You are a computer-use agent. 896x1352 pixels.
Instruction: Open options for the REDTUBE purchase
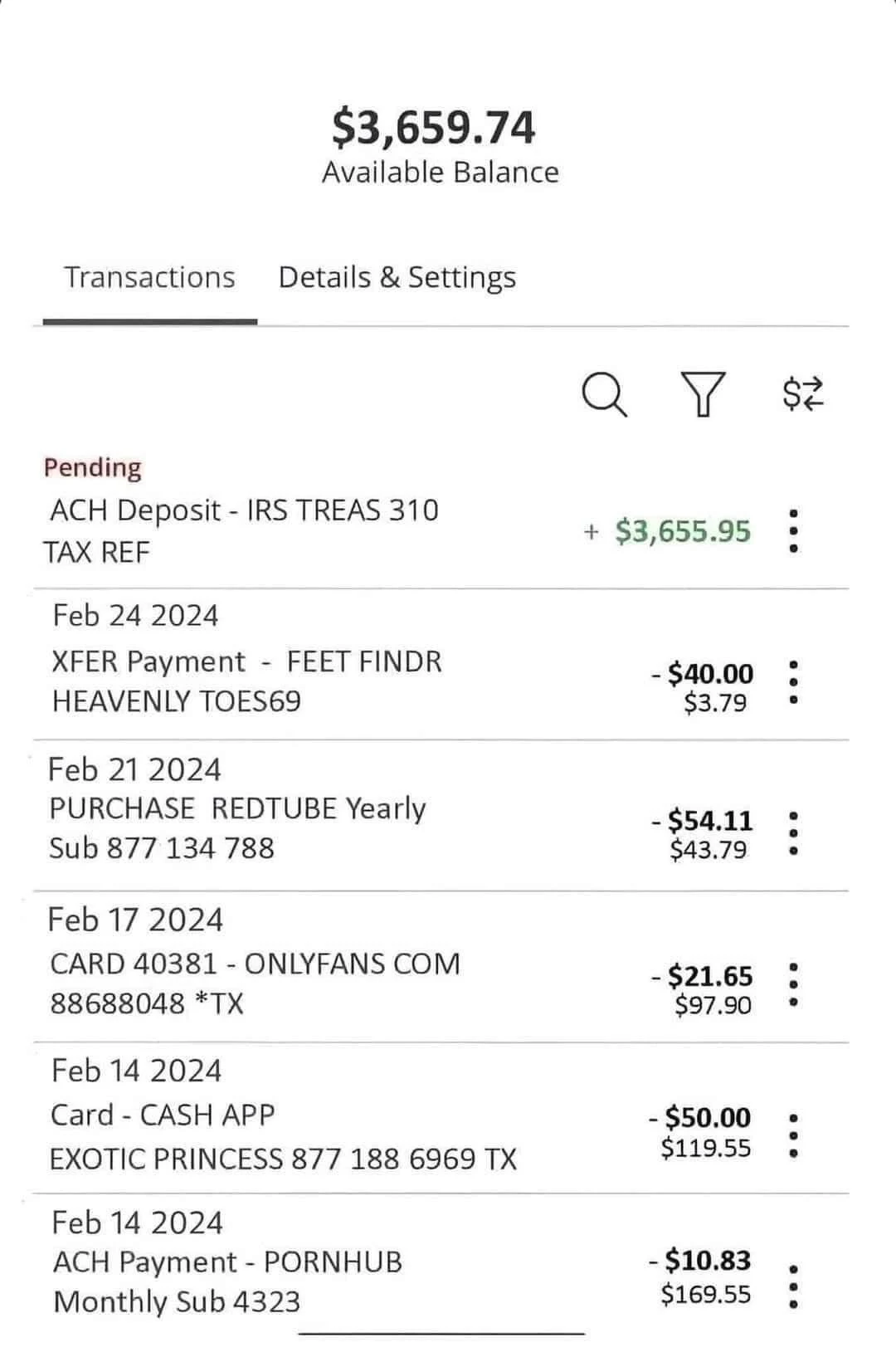(x=794, y=830)
